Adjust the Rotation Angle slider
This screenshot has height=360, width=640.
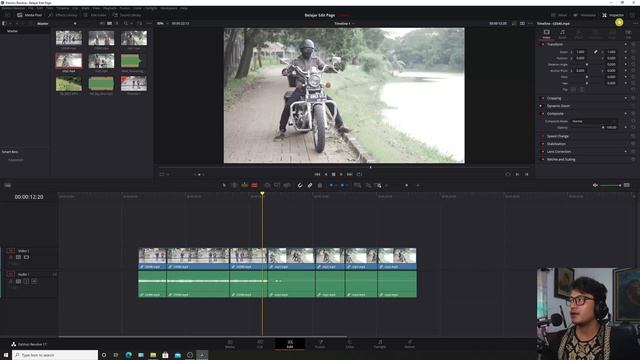coord(586,64)
